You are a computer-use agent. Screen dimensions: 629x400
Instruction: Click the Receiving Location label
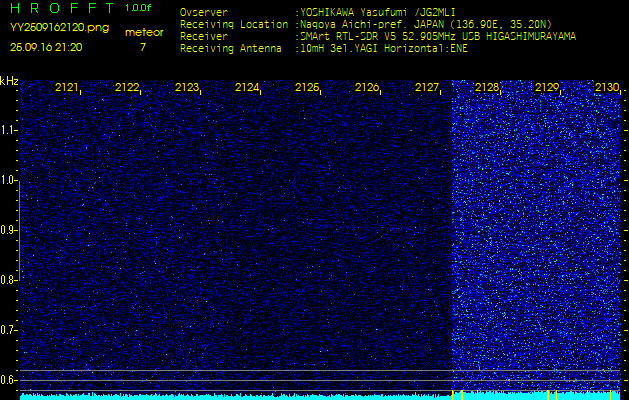pos(234,24)
